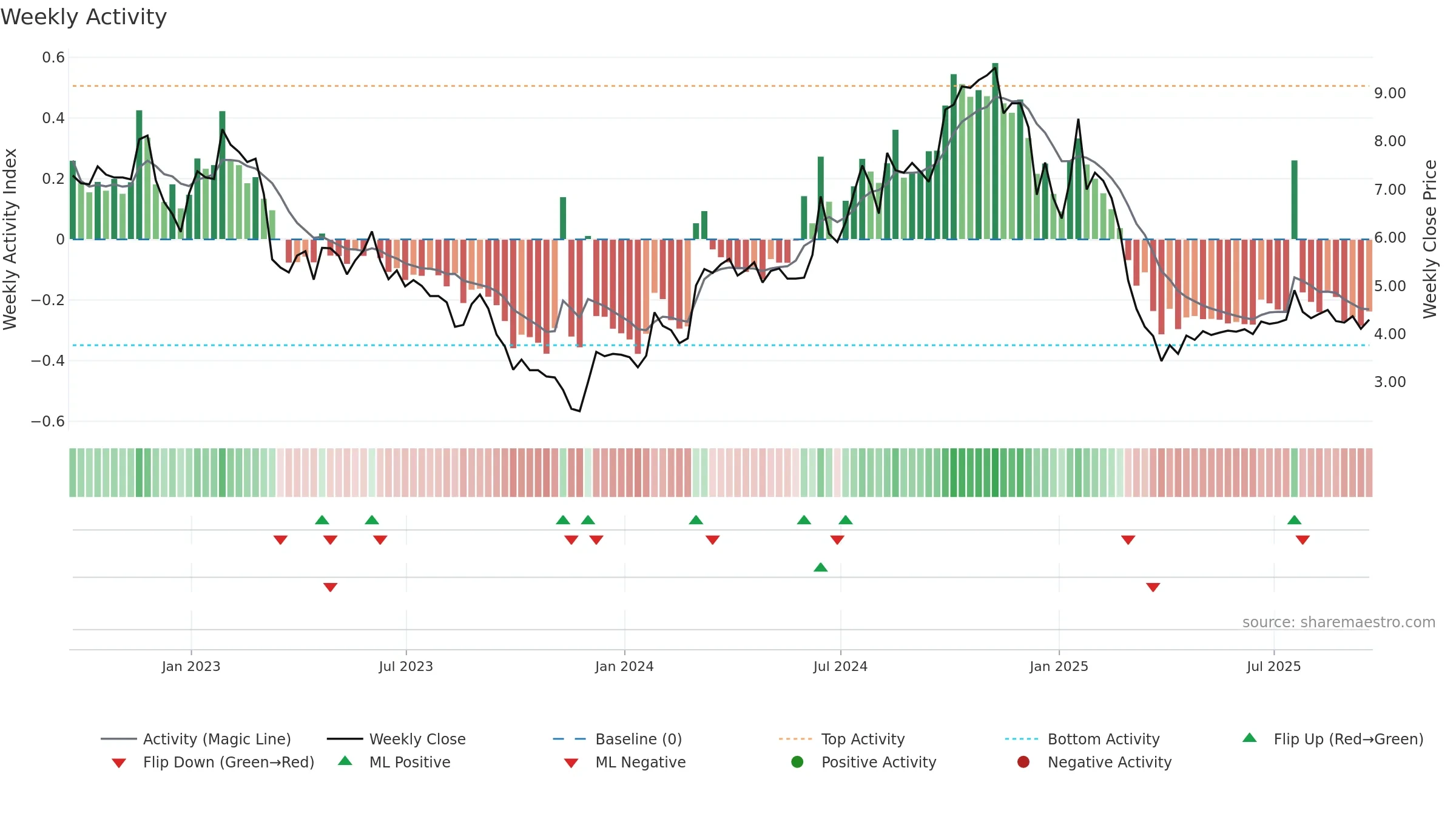This screenshot has width=1456, height=819.
Task: Click the flip-up triangle just after Jul 2025
Action: point(1295,520)
